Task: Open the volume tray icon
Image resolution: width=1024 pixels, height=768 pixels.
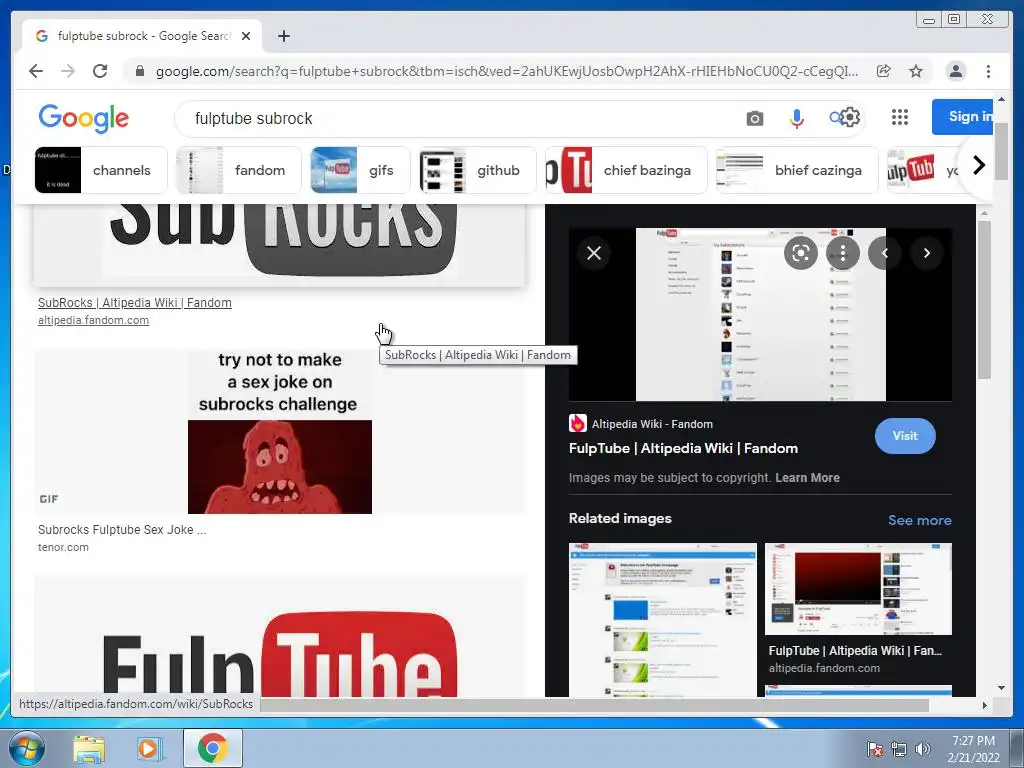Action: [x=922, y=749]
